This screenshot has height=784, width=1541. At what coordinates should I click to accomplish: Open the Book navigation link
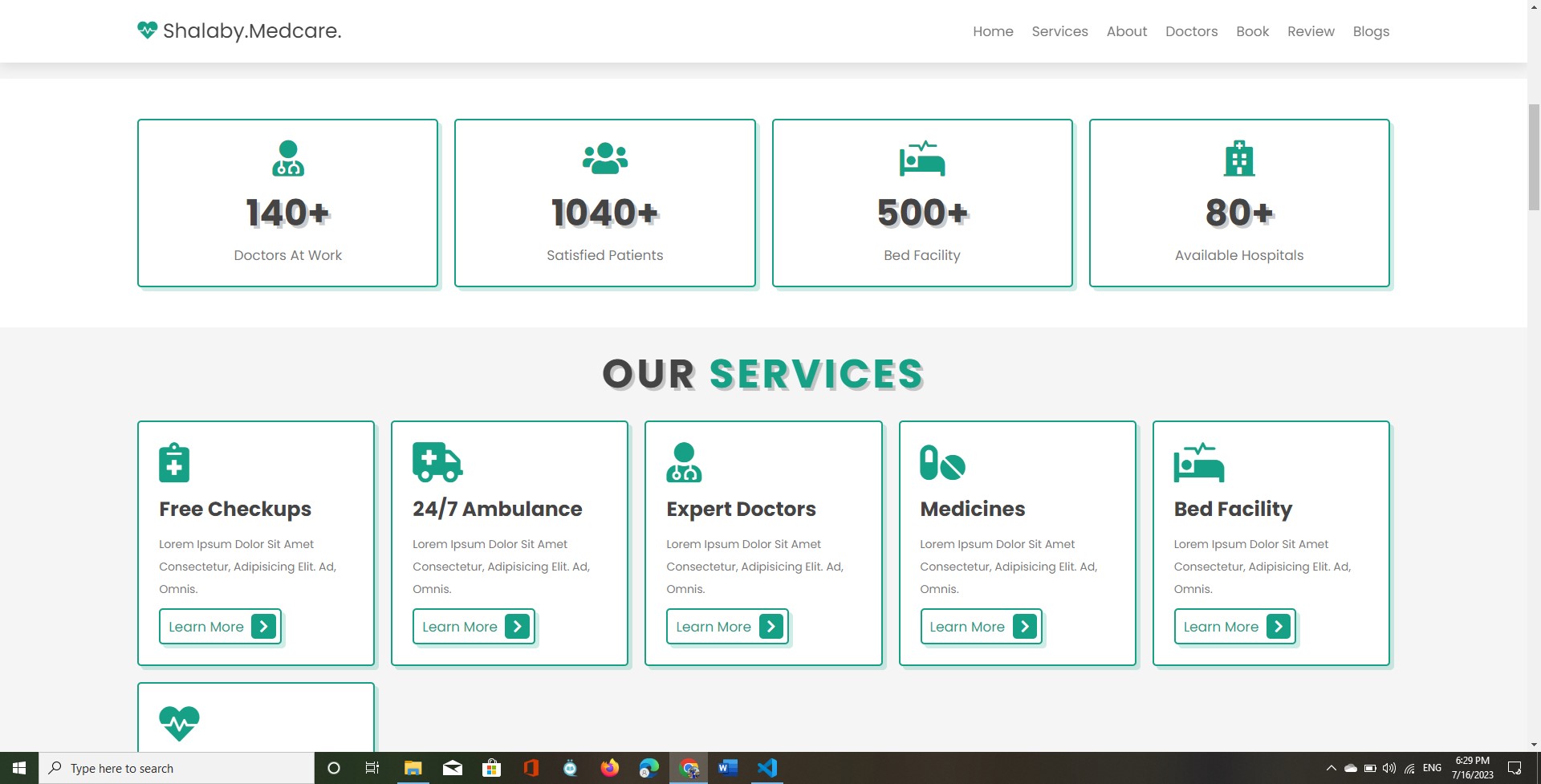[x=1252, y=31]
